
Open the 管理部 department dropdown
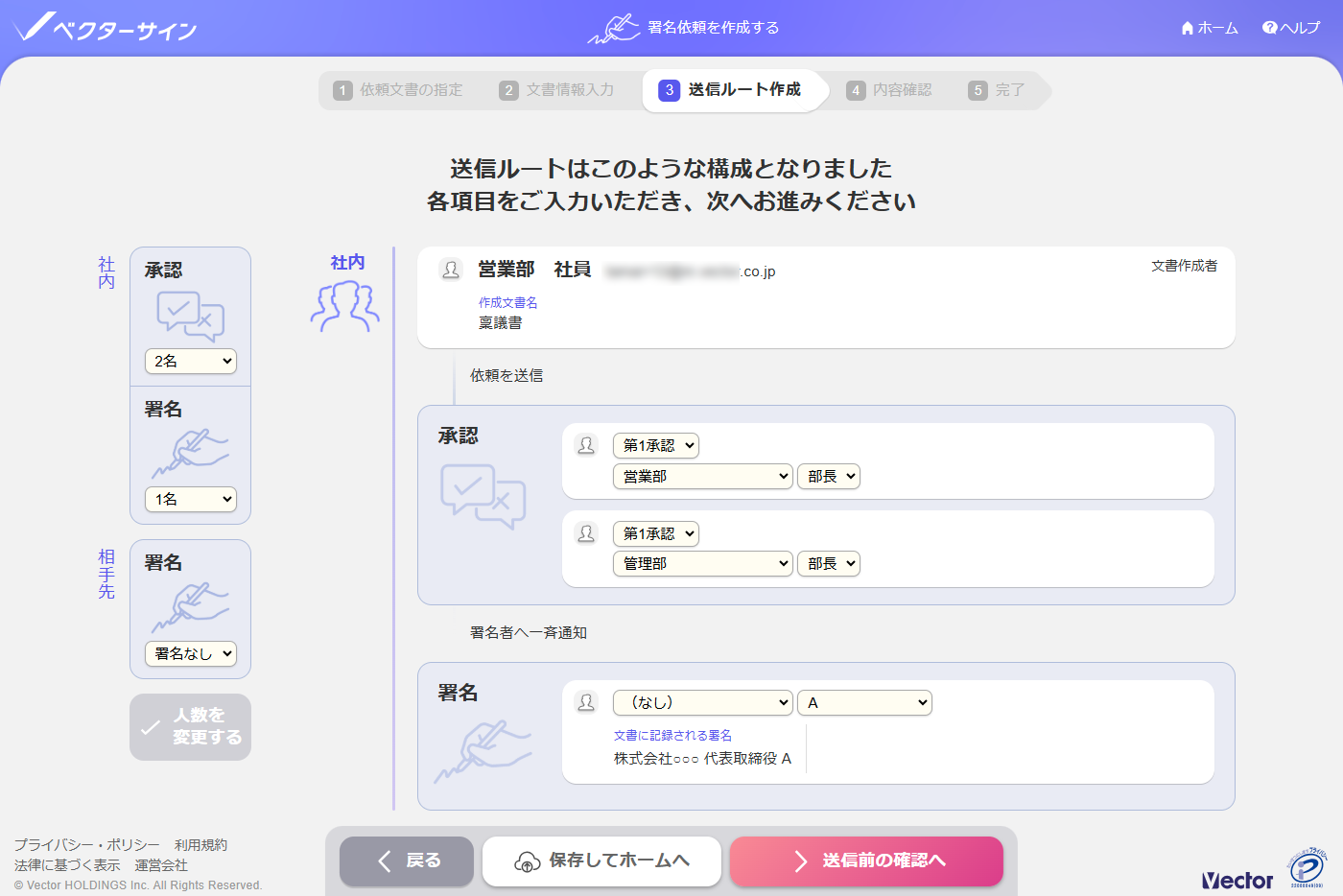tap(703, 563)
